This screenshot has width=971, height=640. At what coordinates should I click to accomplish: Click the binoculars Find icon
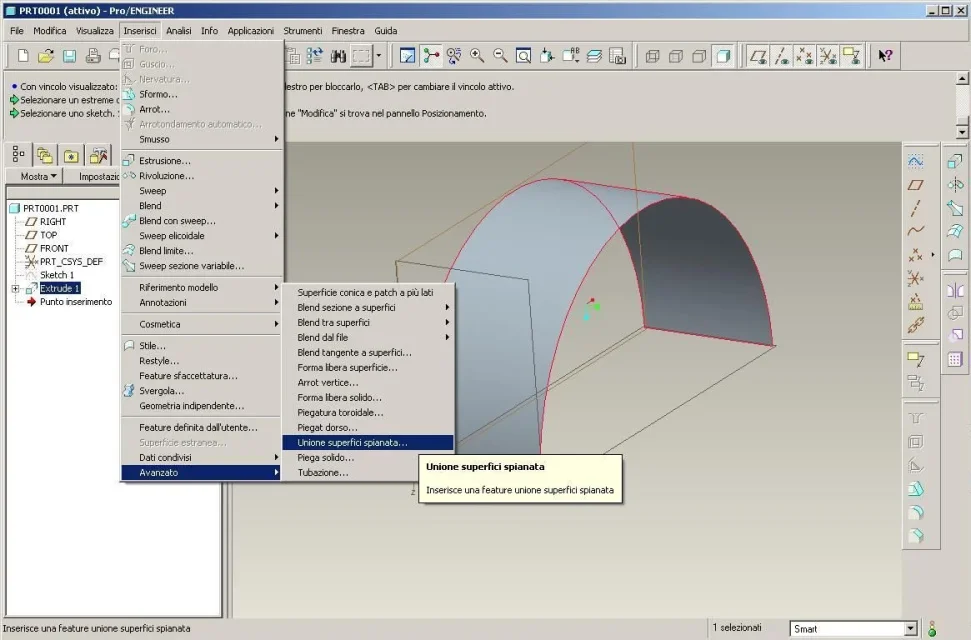coord(338,56)
